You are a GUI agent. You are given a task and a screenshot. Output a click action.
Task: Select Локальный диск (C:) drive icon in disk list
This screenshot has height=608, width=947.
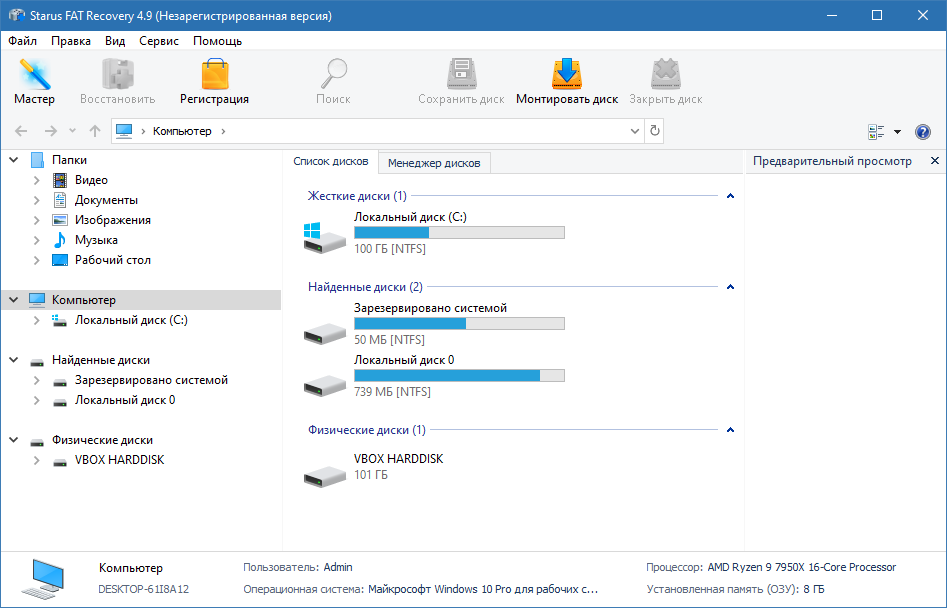coord(324,238)
